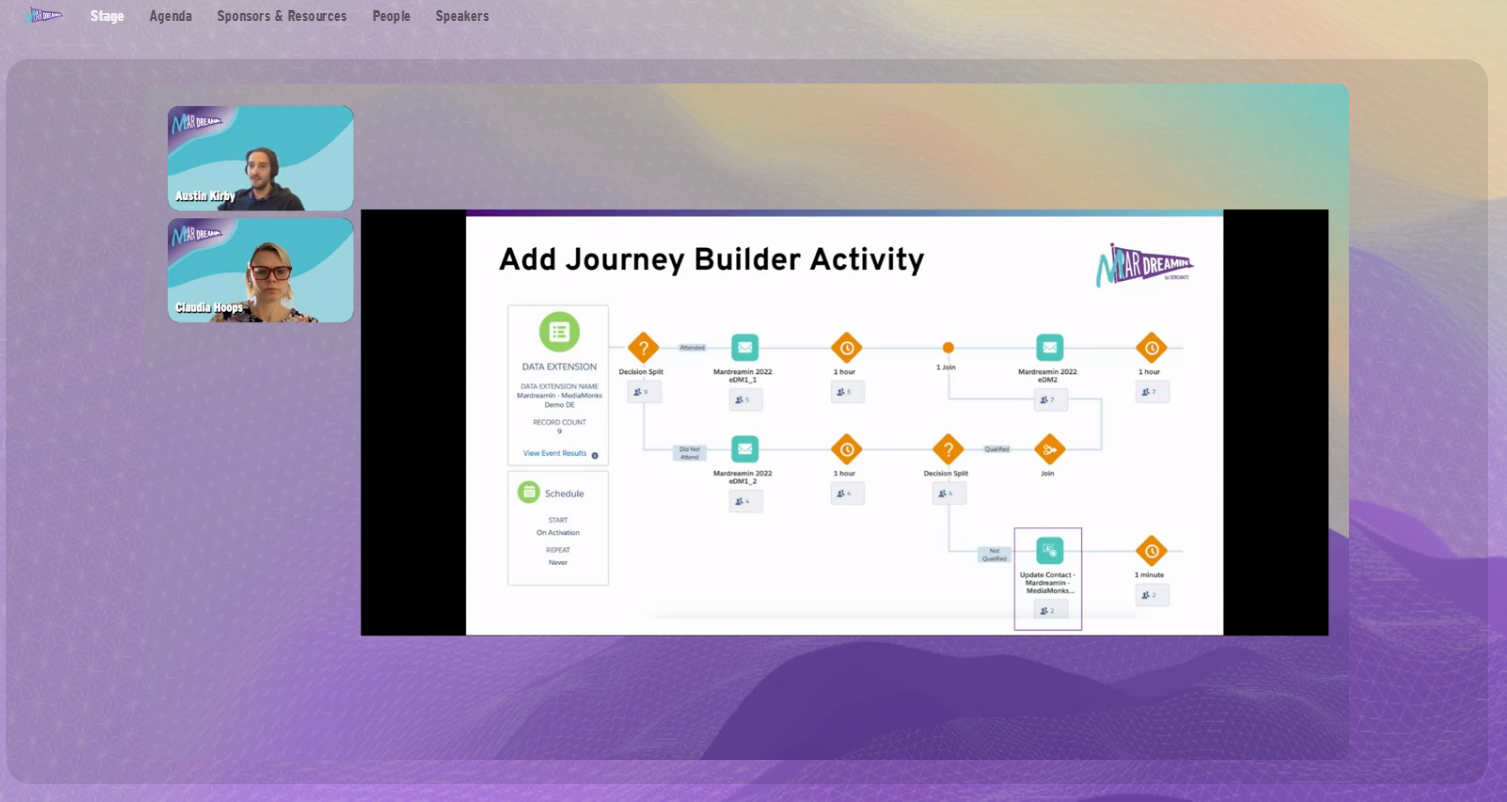Open the Mardreamin 2022 eDM2 email icon

point(1050,348)
